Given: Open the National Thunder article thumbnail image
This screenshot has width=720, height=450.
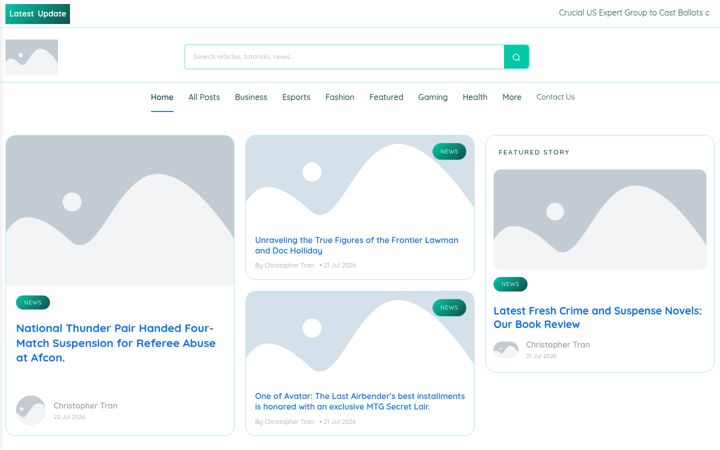Looking at the screenshot, I should 120,210.
